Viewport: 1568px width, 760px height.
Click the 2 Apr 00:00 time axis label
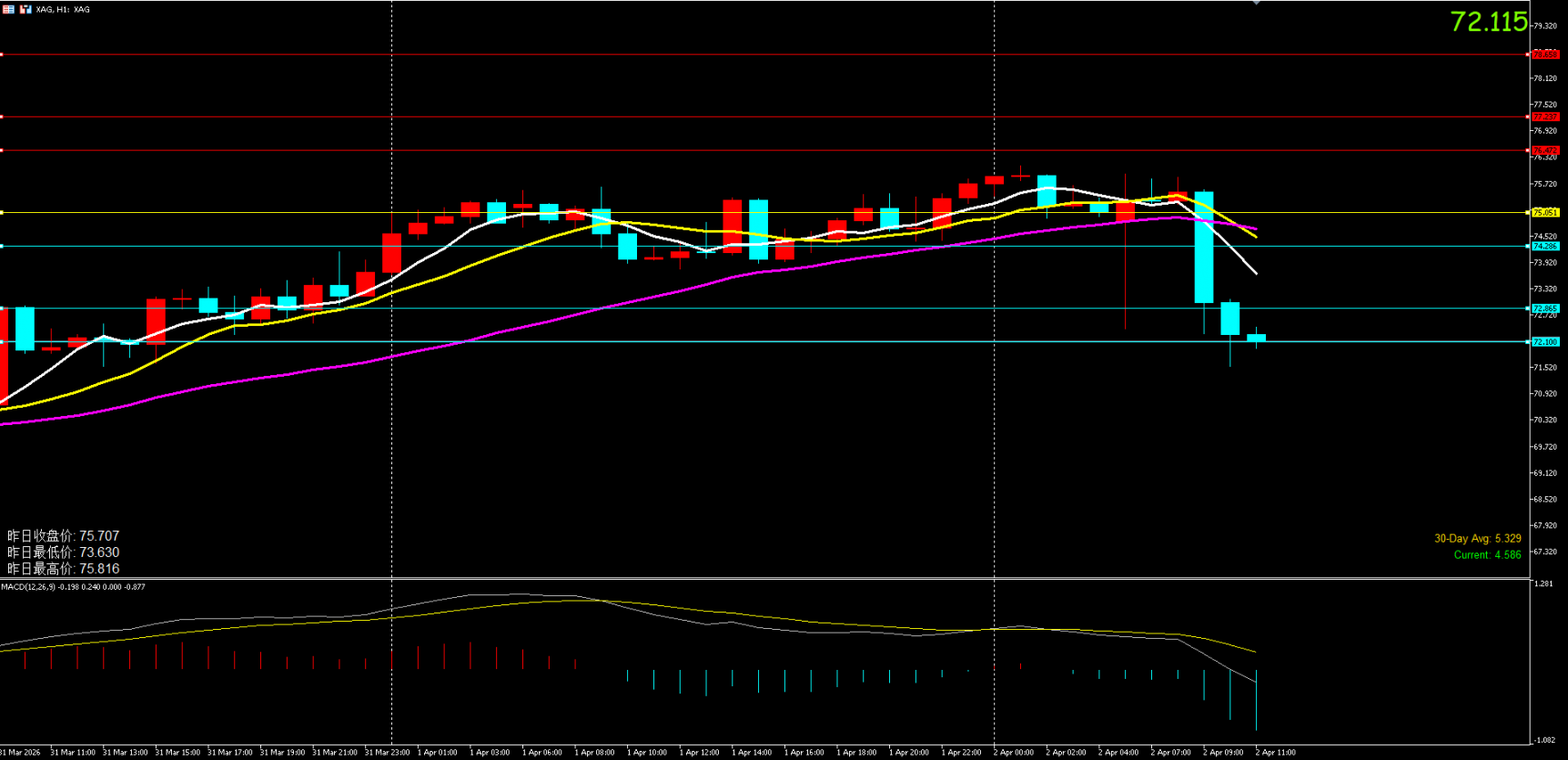(x=1013, y=753)
